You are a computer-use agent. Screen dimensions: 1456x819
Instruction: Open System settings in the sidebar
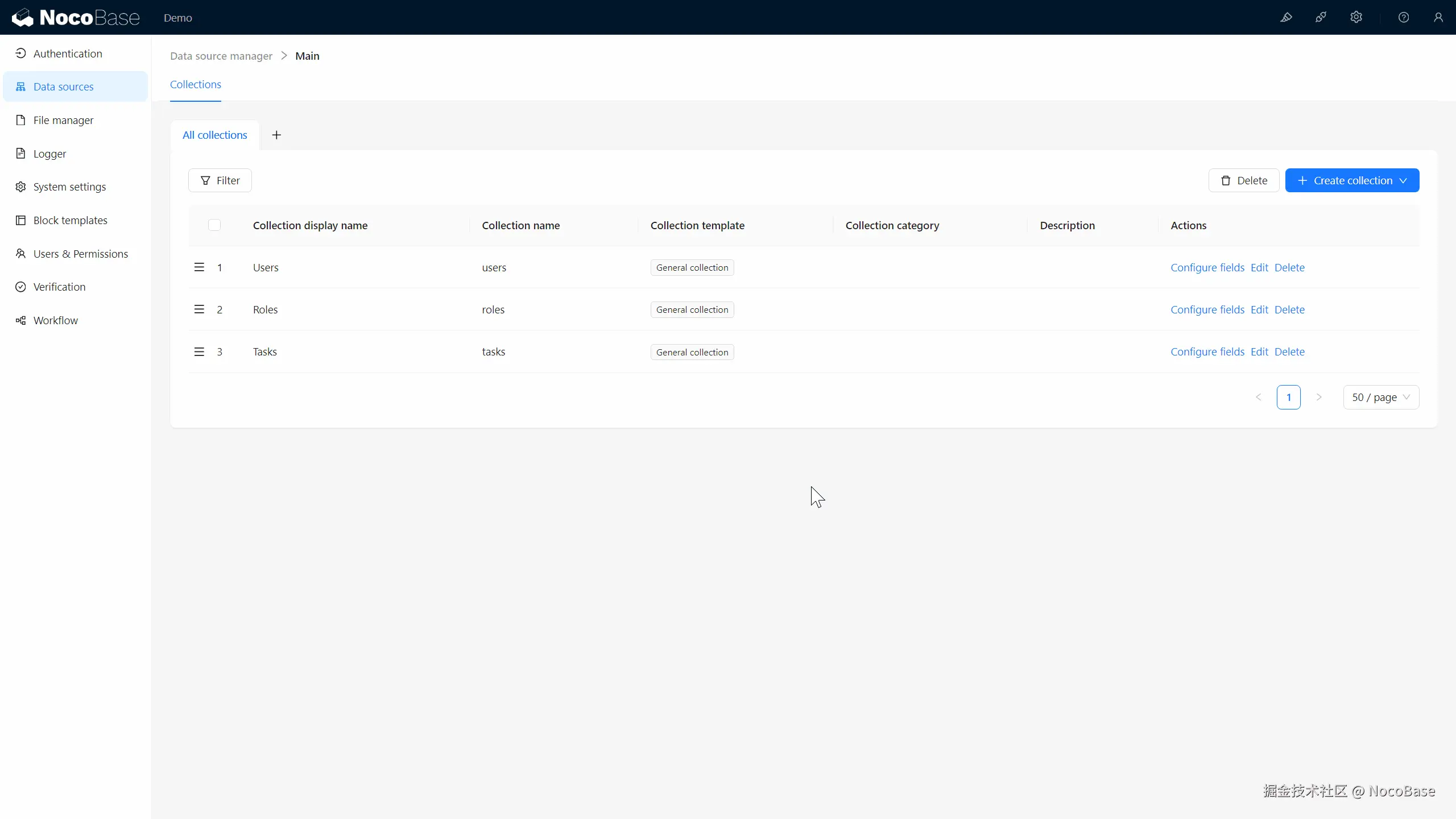click(75, 187)
